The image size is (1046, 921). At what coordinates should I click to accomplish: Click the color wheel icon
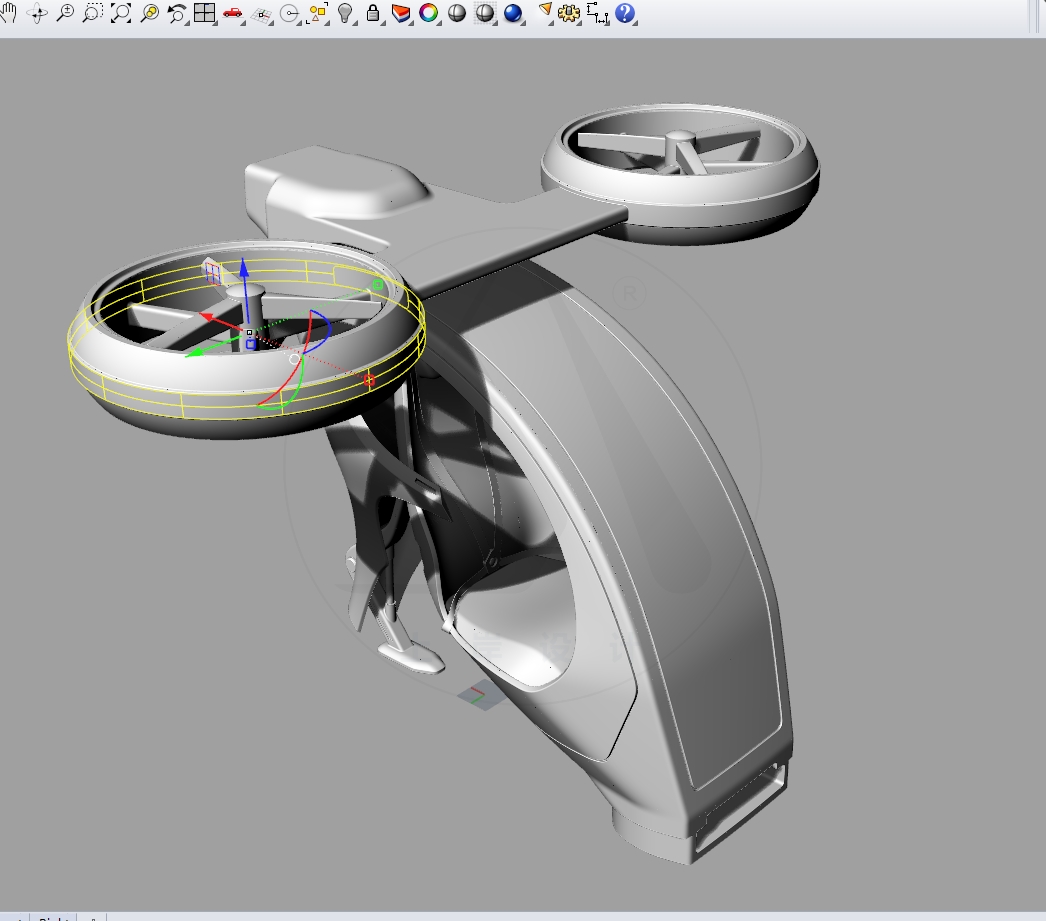point(426,14)
